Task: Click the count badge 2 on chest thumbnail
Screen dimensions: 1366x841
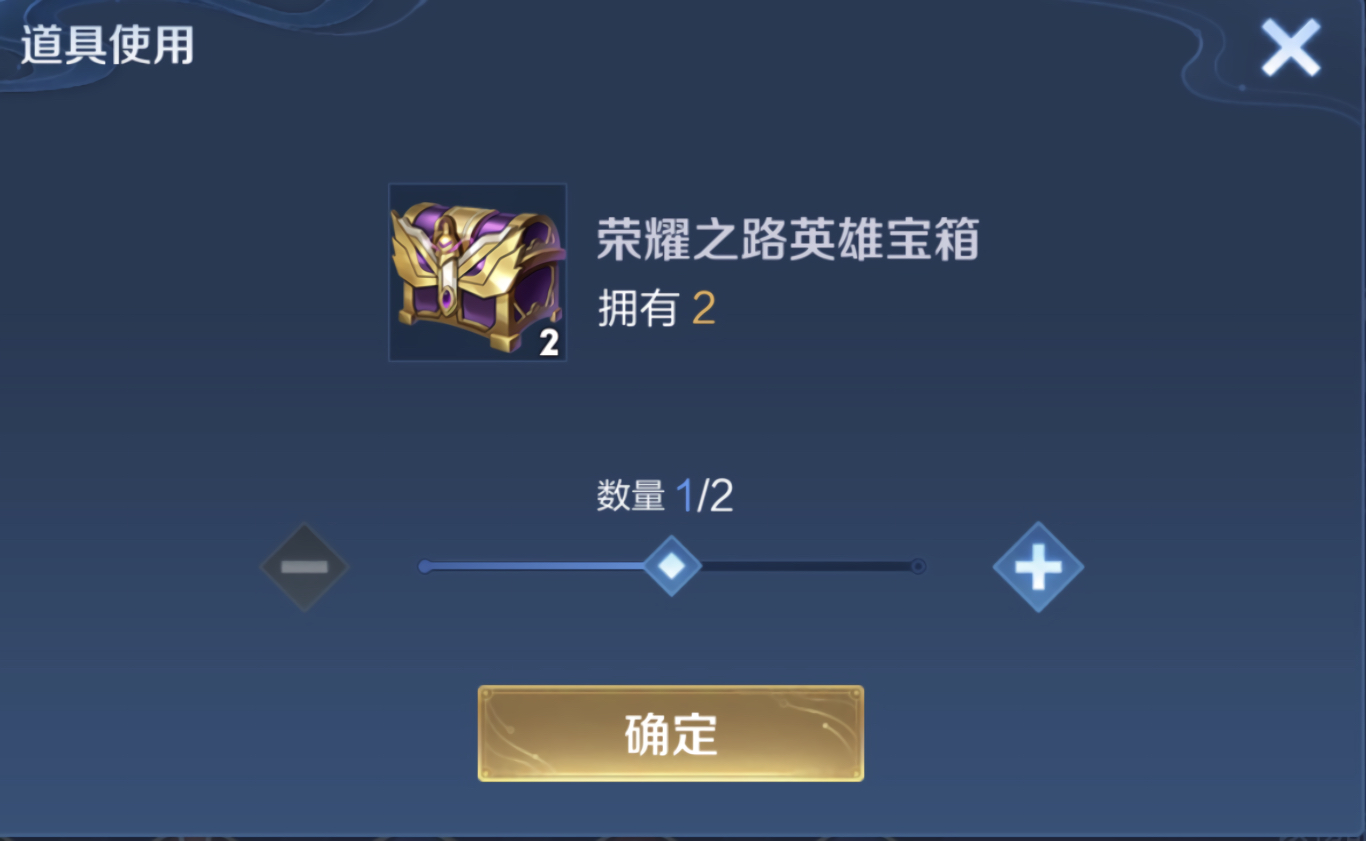Action: (x=549, y=343)
